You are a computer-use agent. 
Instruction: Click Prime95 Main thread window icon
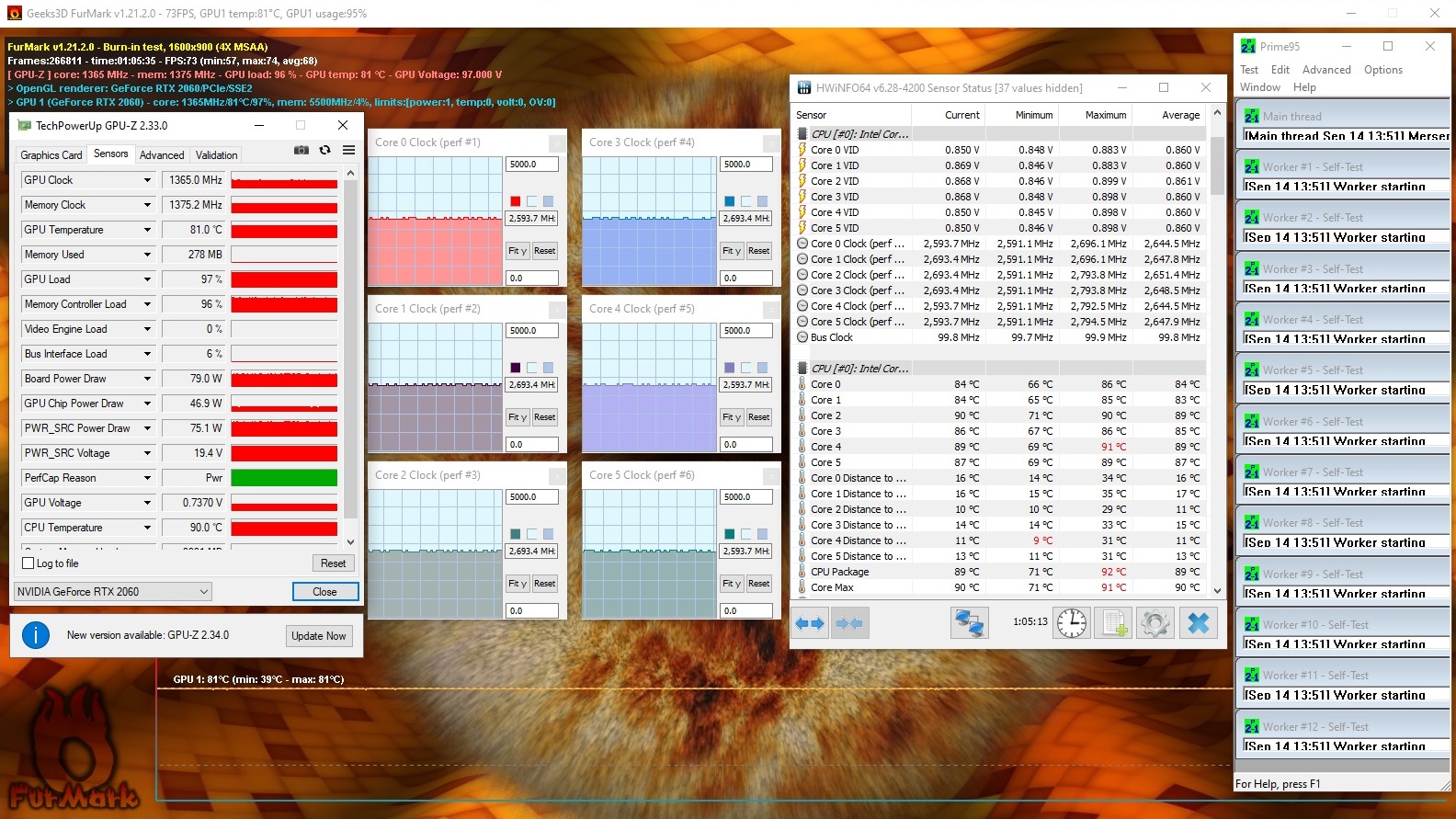coord(1251,116)
